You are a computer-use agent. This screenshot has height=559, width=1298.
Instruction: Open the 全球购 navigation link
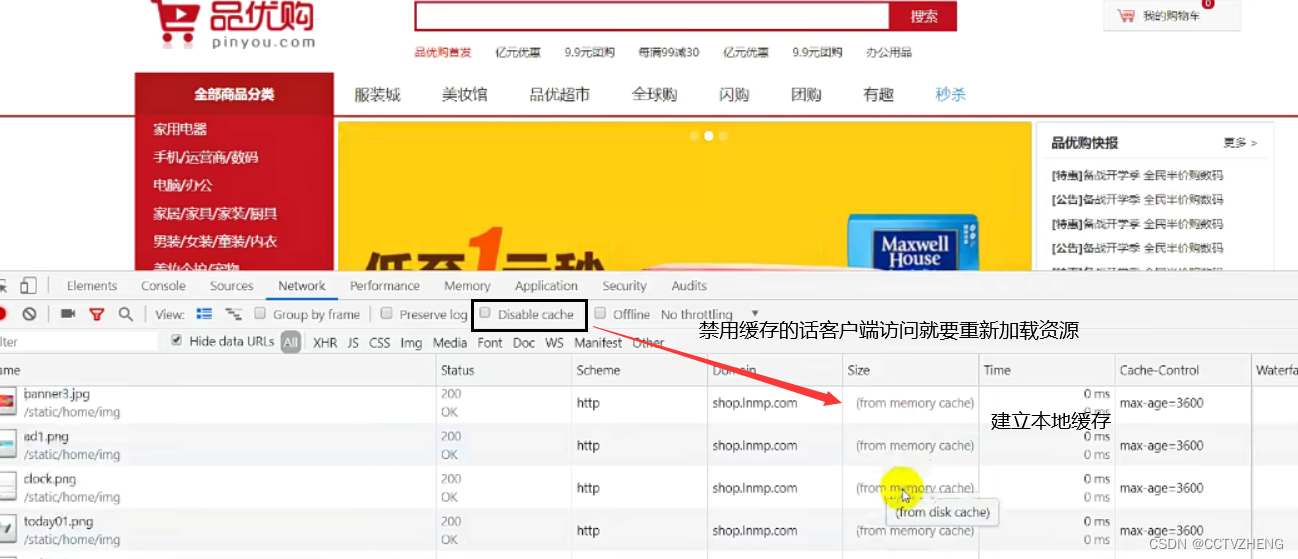coord(655,94)
